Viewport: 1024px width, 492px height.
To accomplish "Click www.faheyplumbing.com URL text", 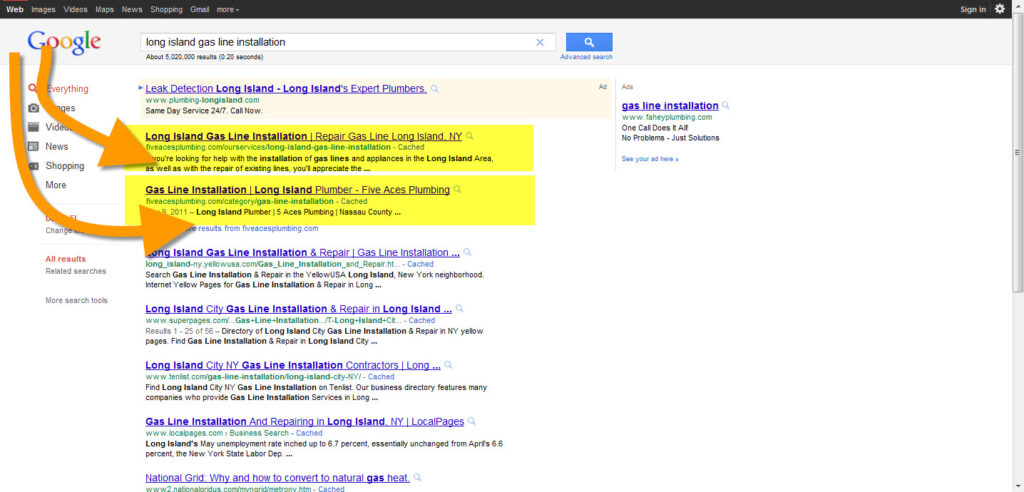I will click(667, 118).
